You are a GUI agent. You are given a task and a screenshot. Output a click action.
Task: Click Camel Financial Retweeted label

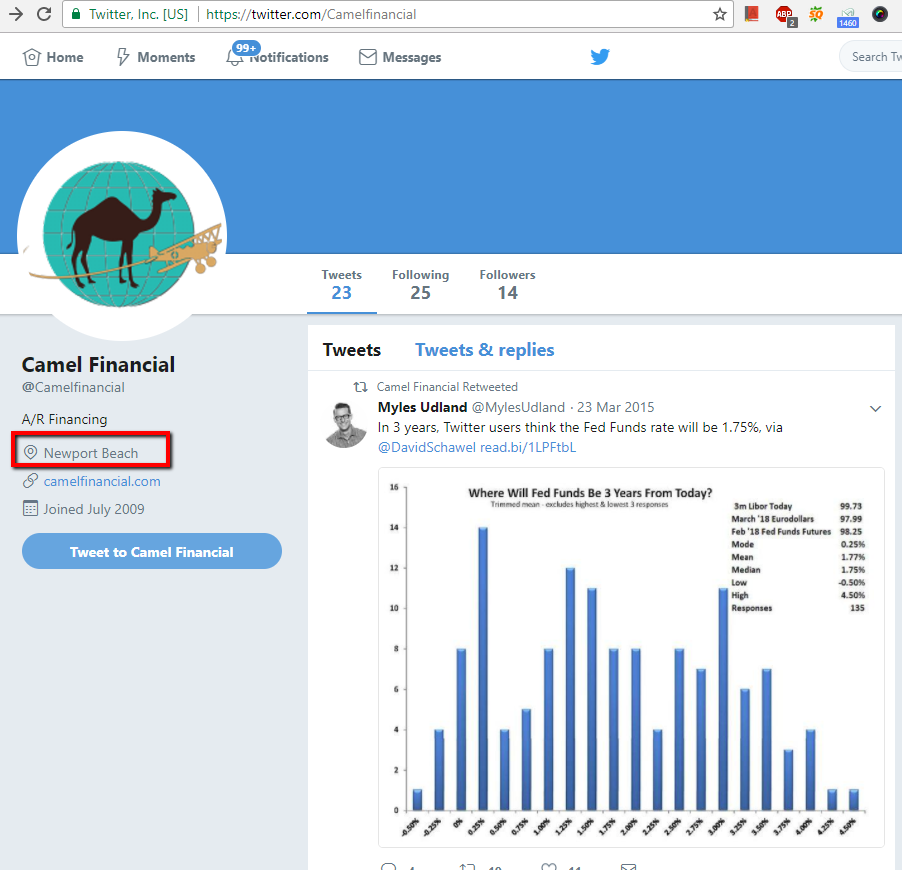tap(447, 387)
